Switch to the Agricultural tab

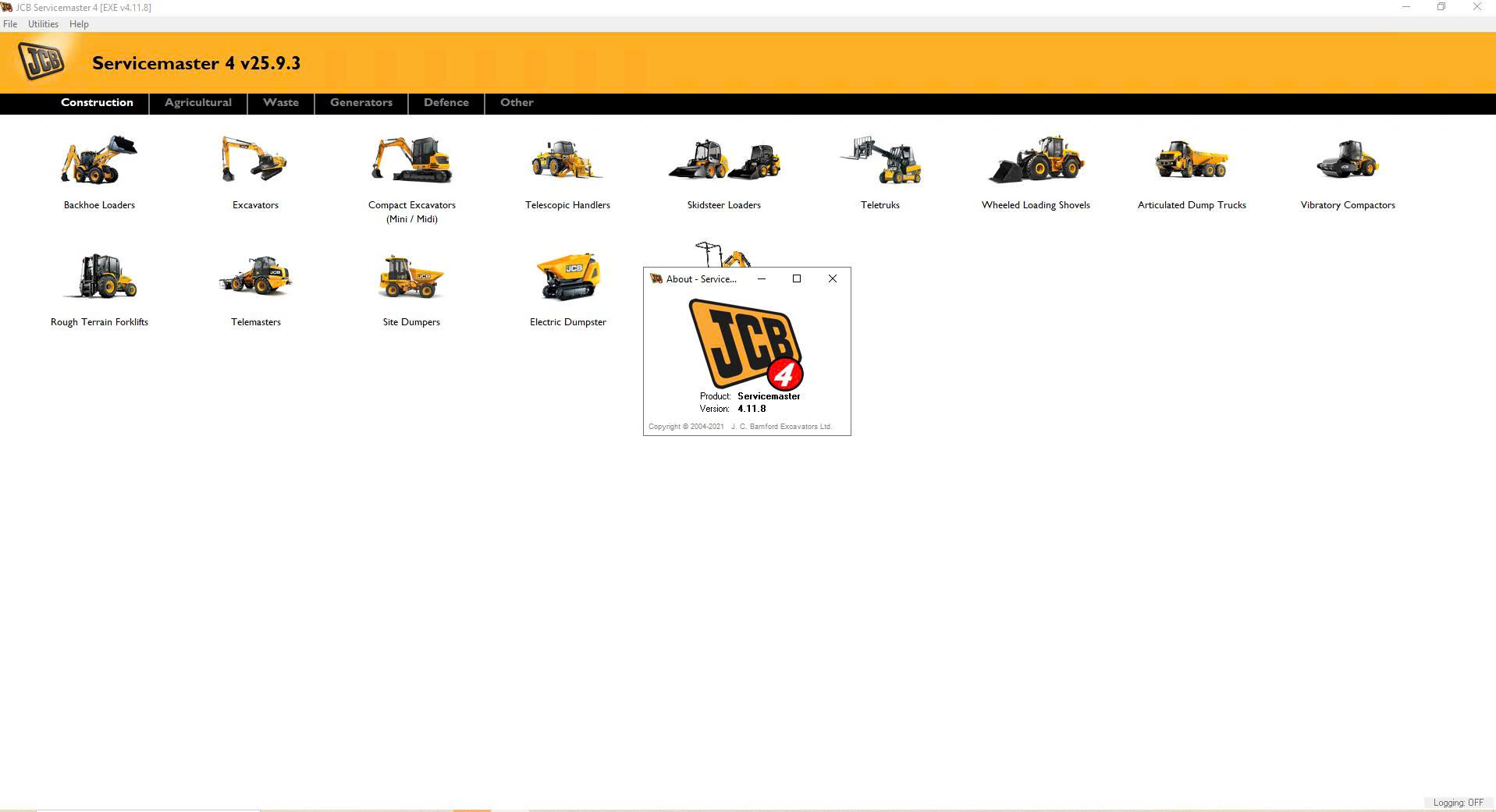click(x=198, y=102)
